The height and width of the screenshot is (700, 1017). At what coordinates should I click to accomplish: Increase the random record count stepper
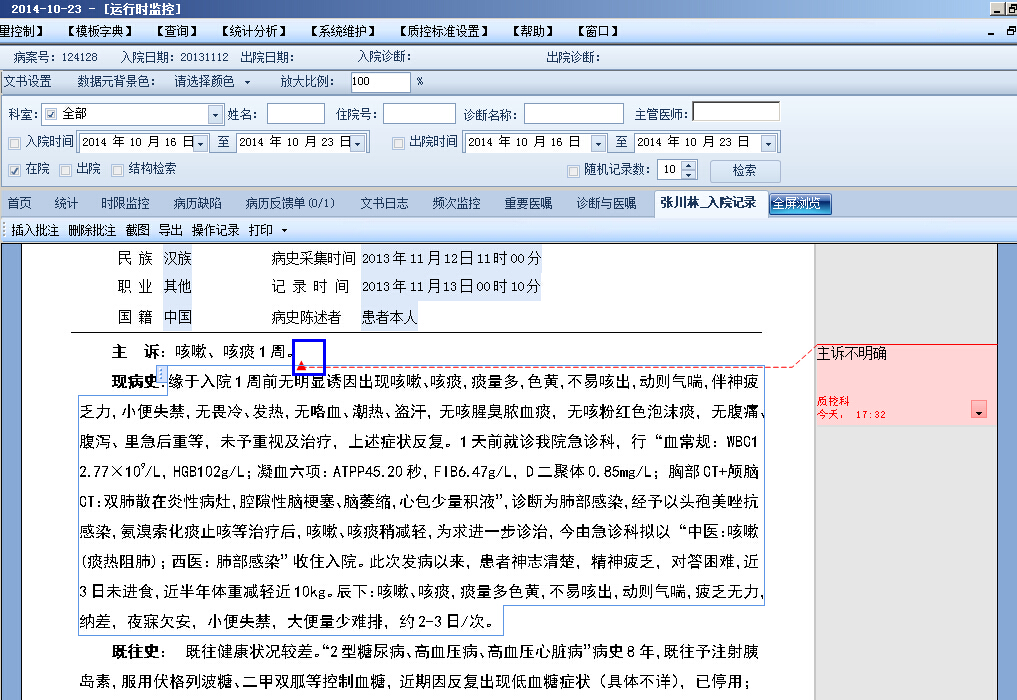pos(689,165)
